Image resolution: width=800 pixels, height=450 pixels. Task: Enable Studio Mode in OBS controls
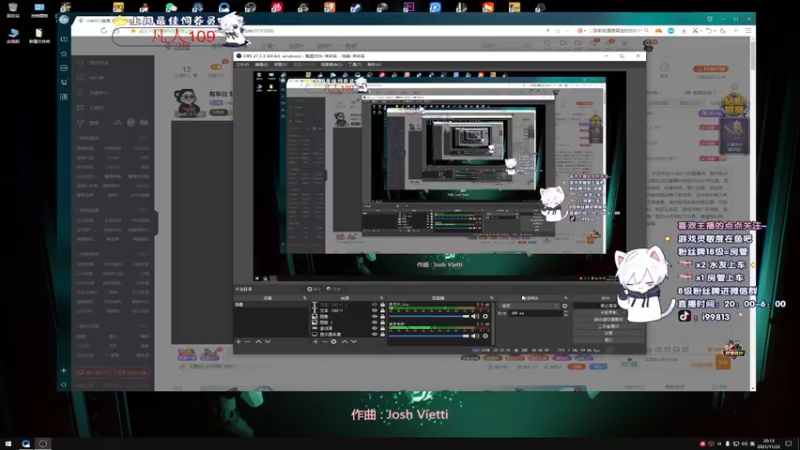[608, 326]
